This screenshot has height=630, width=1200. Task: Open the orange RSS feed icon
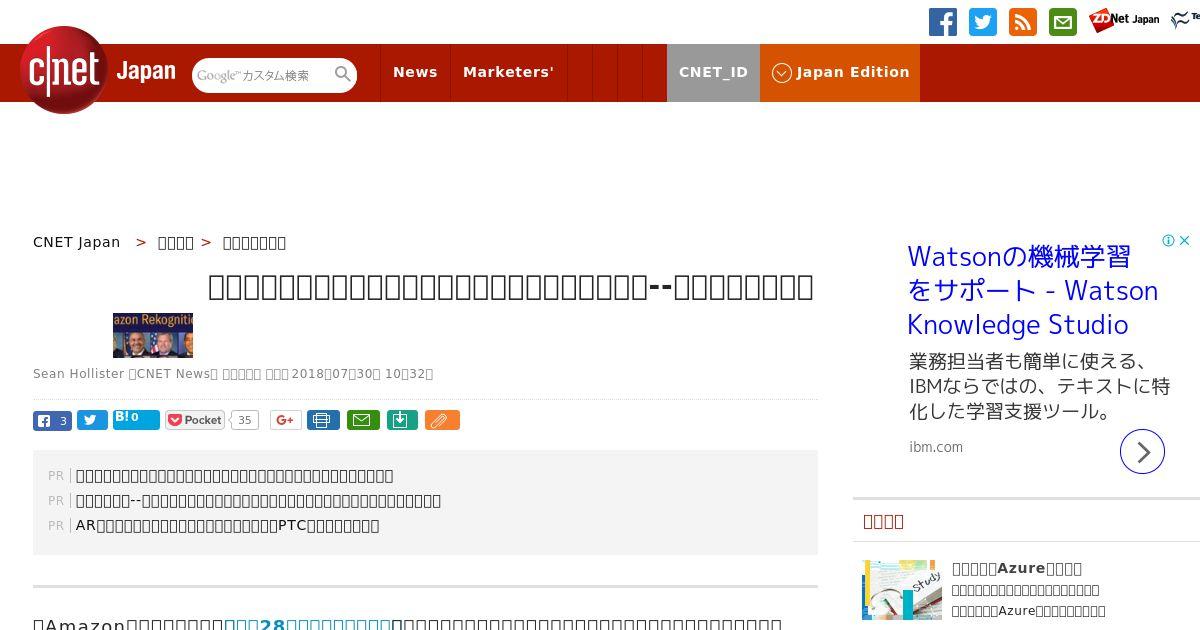(x=1023, y=22)
